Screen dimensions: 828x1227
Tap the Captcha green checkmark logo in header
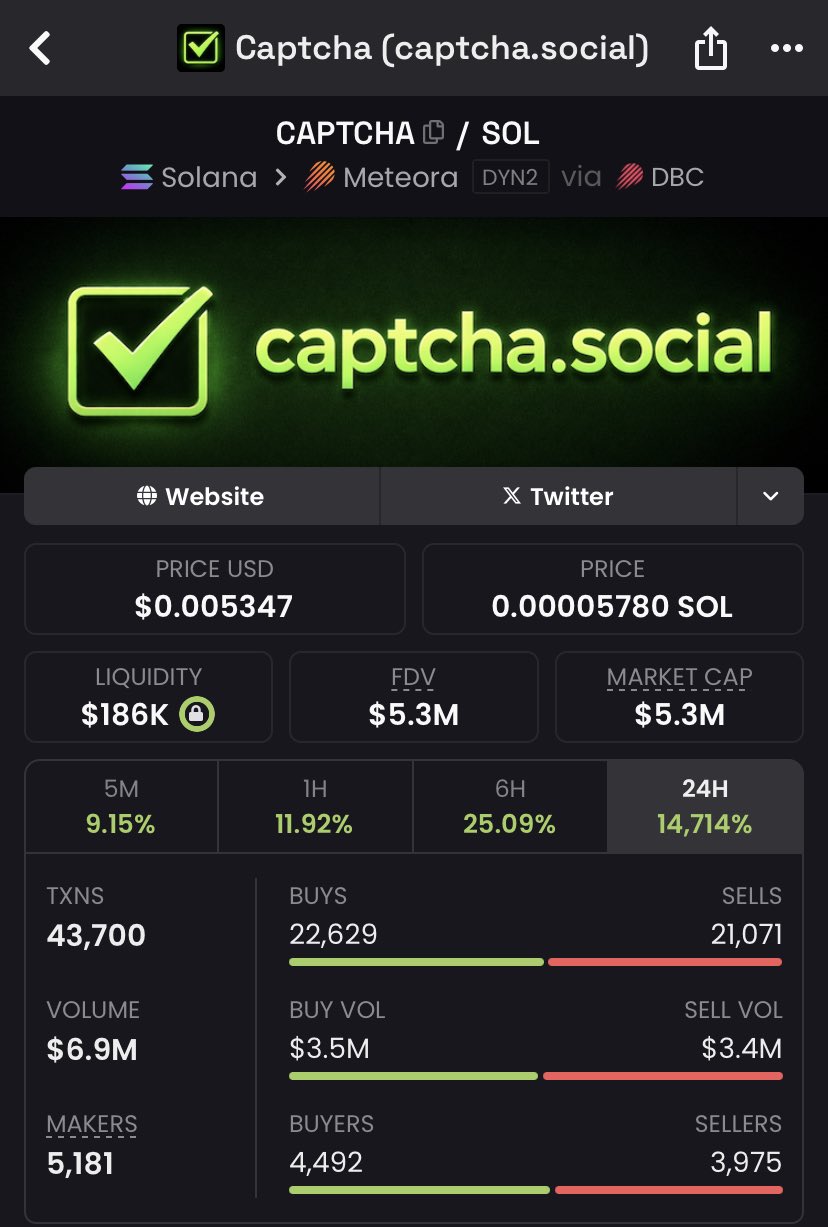pyautogui.click(x=200, y=48)
